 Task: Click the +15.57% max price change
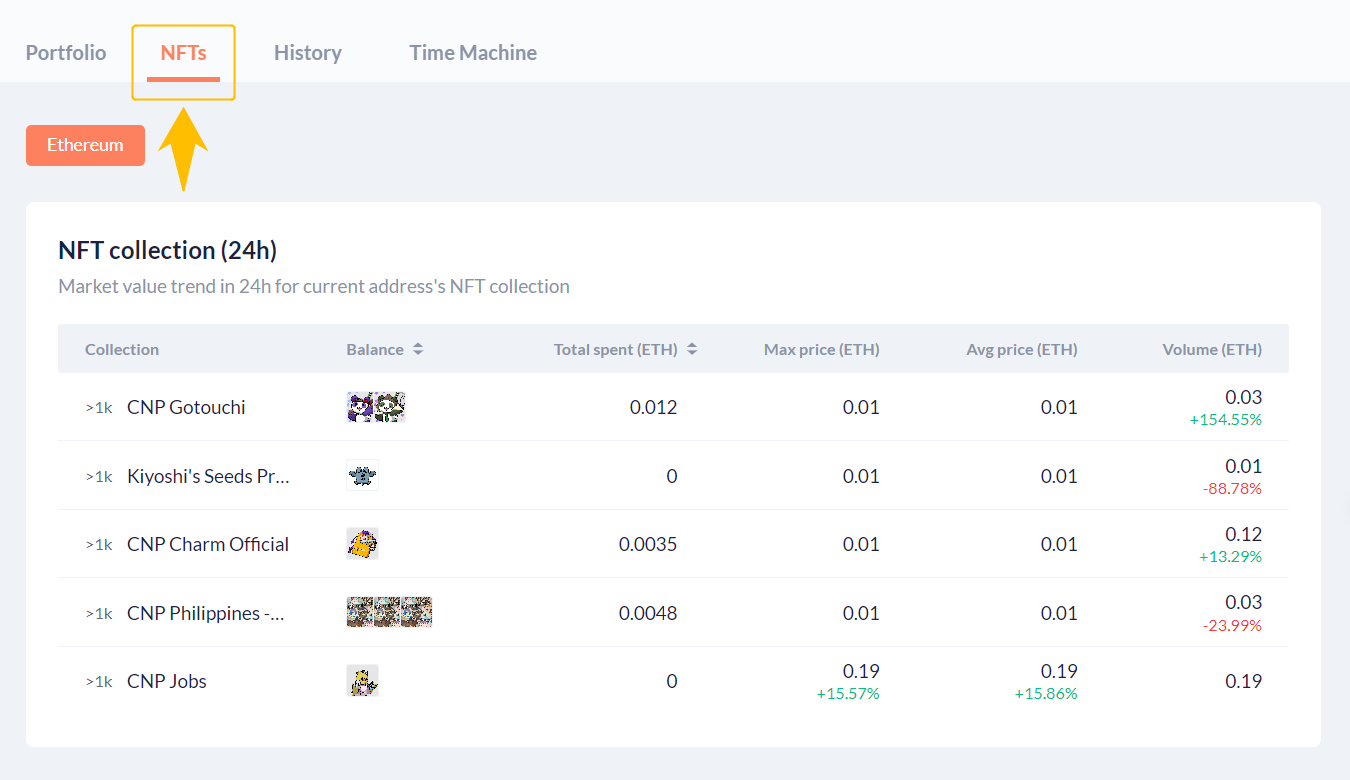[x=848, y=694]
